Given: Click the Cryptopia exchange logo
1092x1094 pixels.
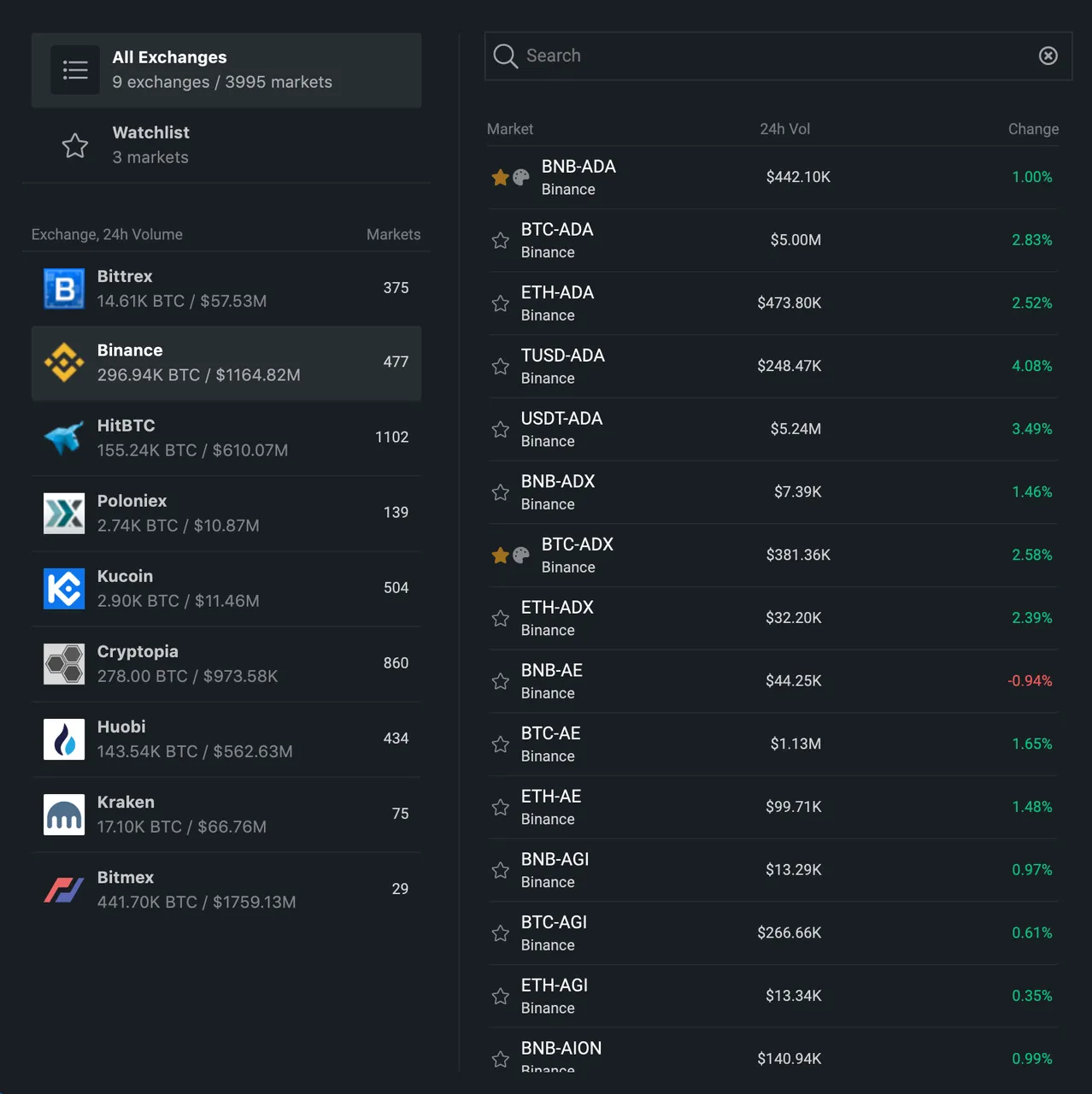Looking at the screenshot, I should [64, 664].
